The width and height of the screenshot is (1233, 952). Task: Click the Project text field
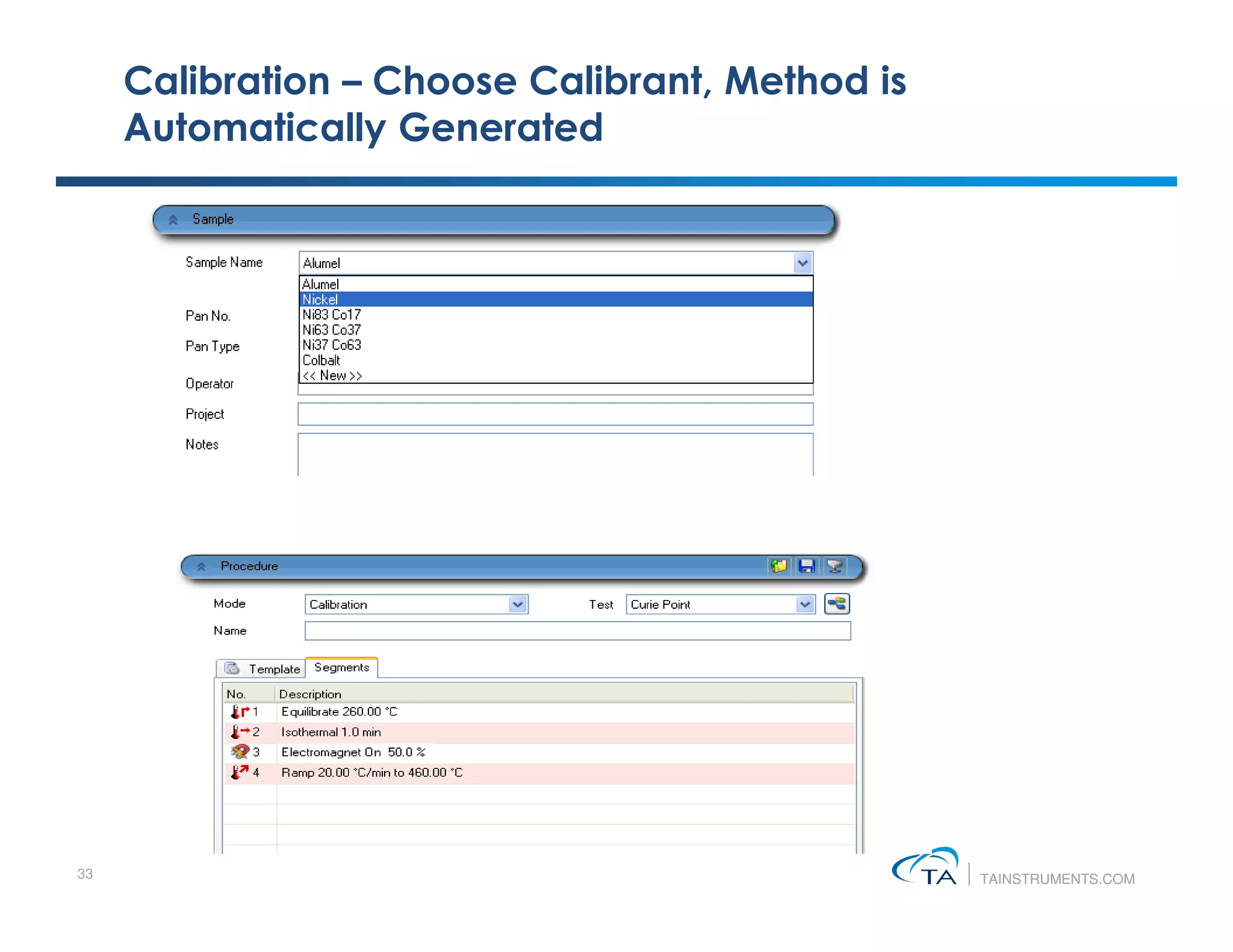[x=555, y=414]
